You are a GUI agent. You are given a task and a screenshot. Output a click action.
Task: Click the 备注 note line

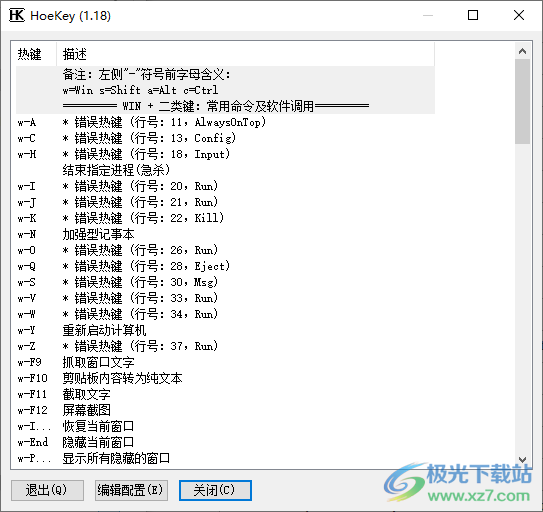pyautogui.click(x=225, y=74)
